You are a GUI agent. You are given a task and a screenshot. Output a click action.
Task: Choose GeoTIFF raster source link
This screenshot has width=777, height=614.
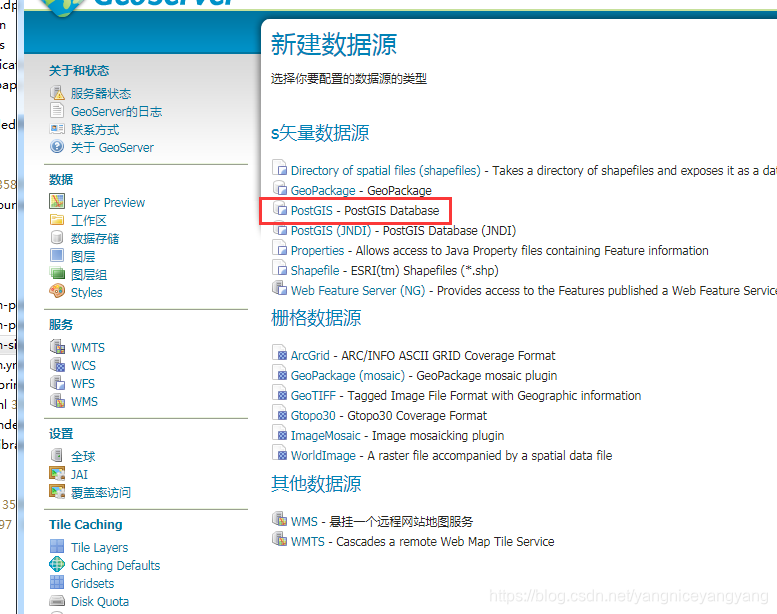[313, 395]
